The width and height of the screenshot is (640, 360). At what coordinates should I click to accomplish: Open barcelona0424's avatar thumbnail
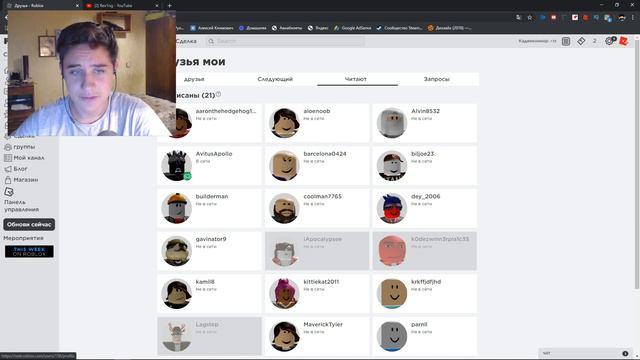(284, 166)
